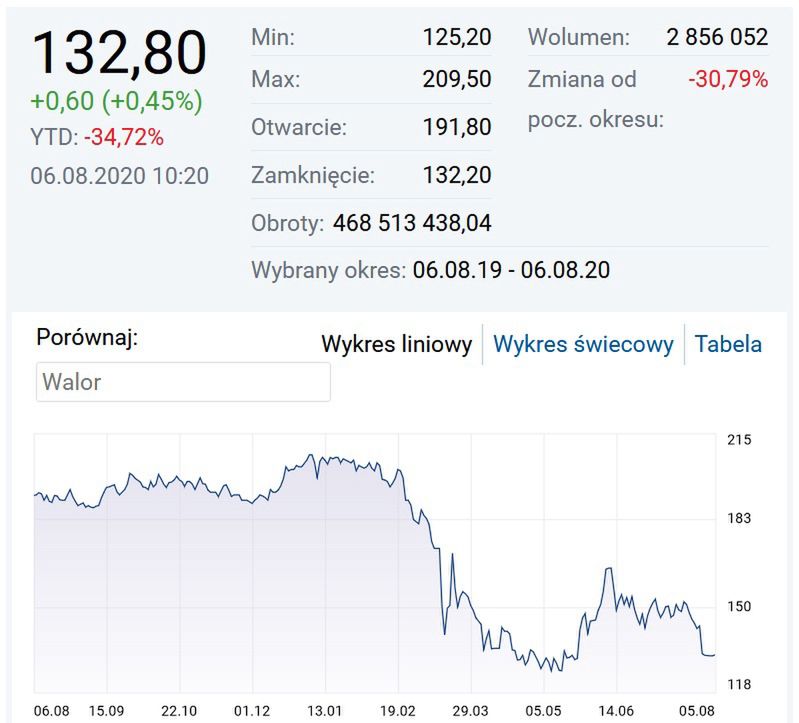Select the 19.02 date marker below chart
This screenshot has width=799, height=723.
click(398, 711)
